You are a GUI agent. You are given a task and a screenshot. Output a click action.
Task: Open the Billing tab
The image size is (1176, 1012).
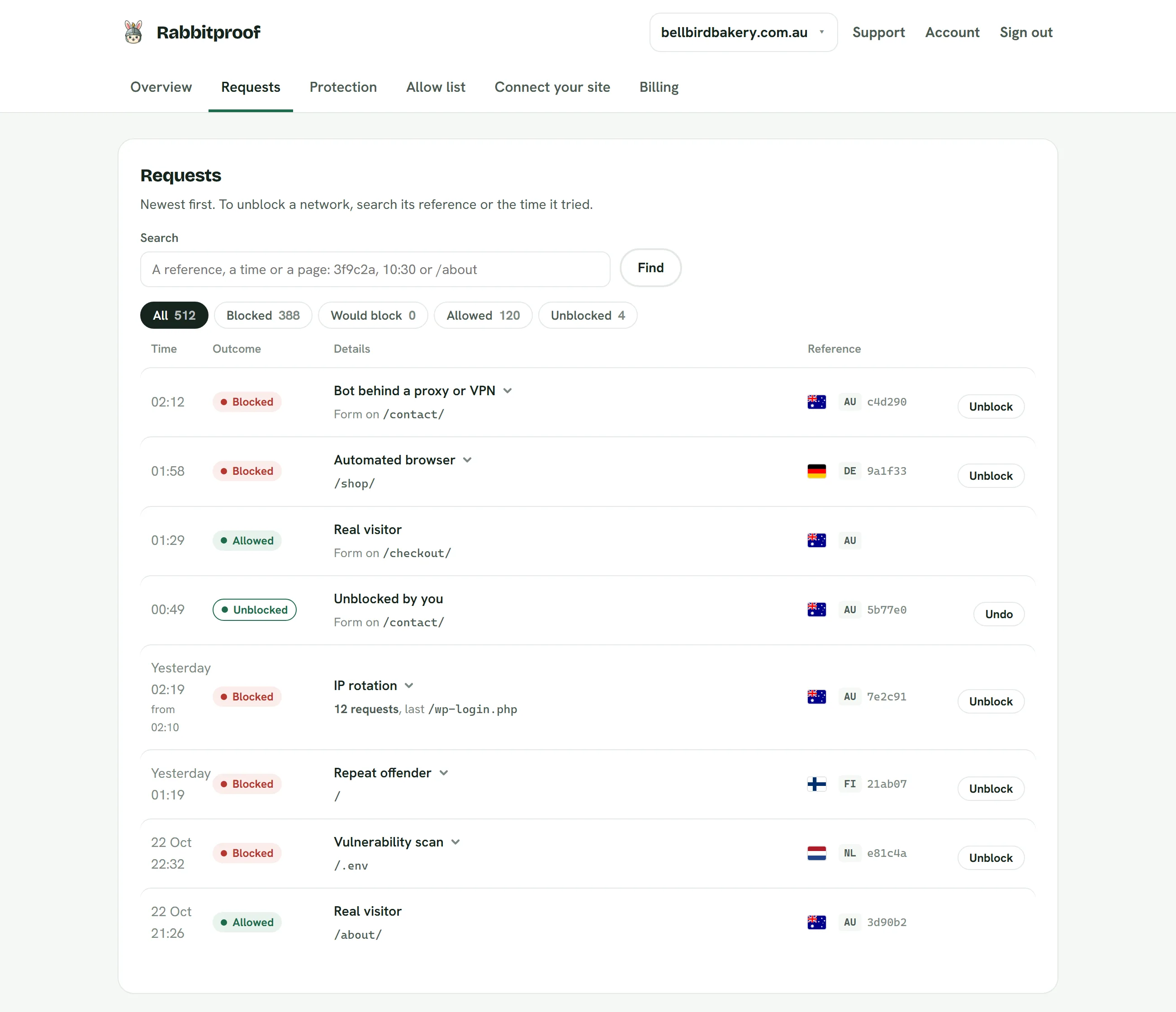click(659, 87)
